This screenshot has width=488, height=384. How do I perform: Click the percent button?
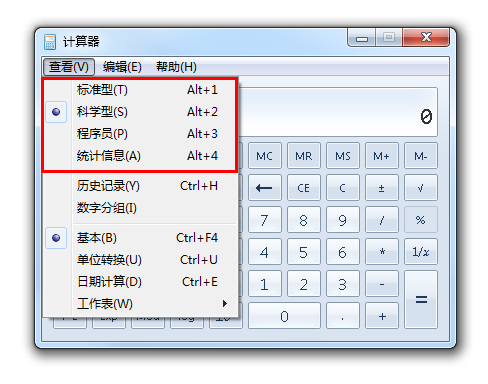[421, 220]
